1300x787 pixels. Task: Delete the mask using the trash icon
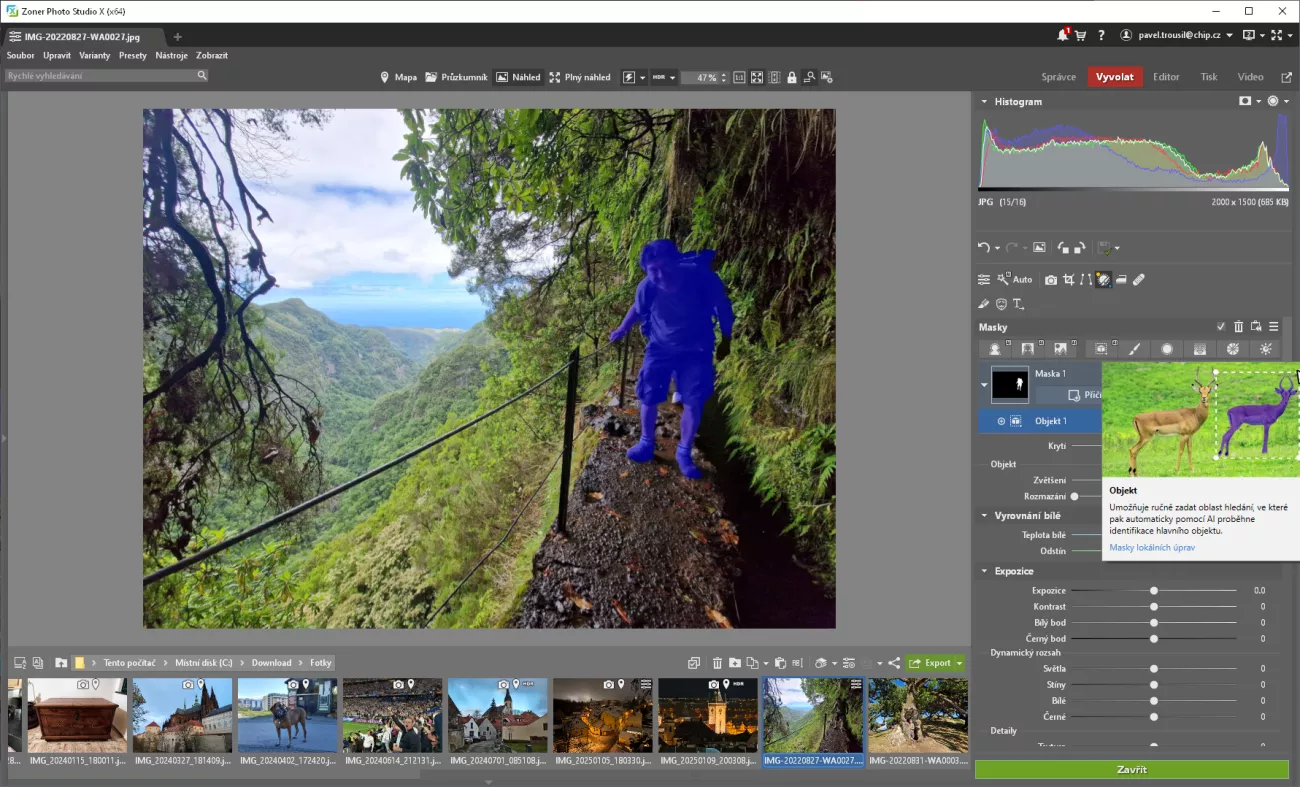tap(1239, 327)
